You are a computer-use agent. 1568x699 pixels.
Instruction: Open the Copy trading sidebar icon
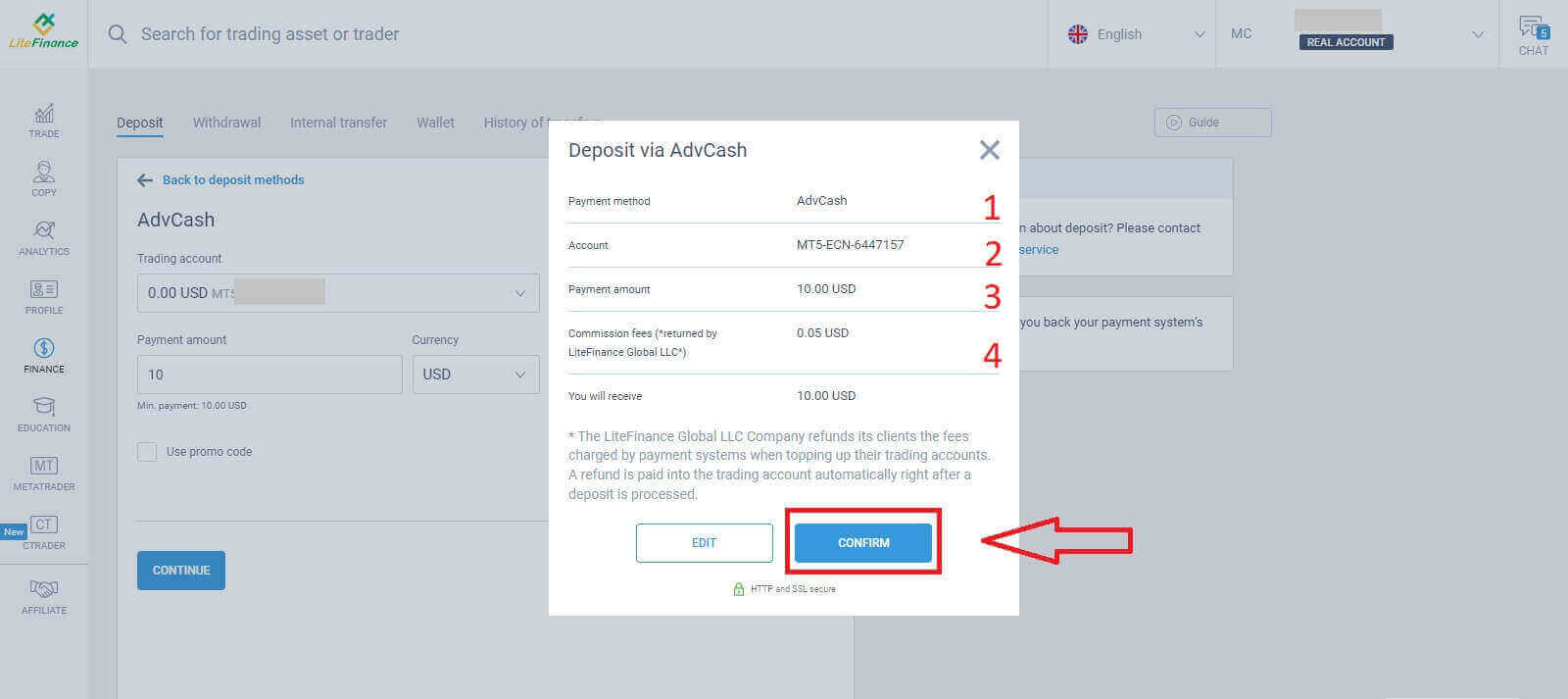[x=44, y=178]
